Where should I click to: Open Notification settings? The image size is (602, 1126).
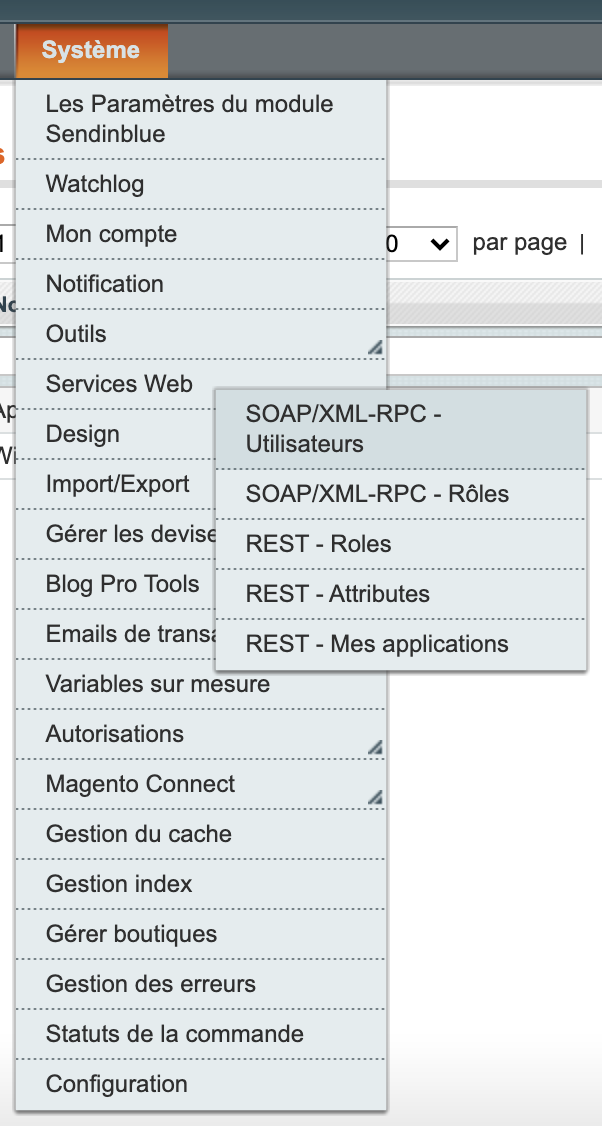[x=104, y=284]
